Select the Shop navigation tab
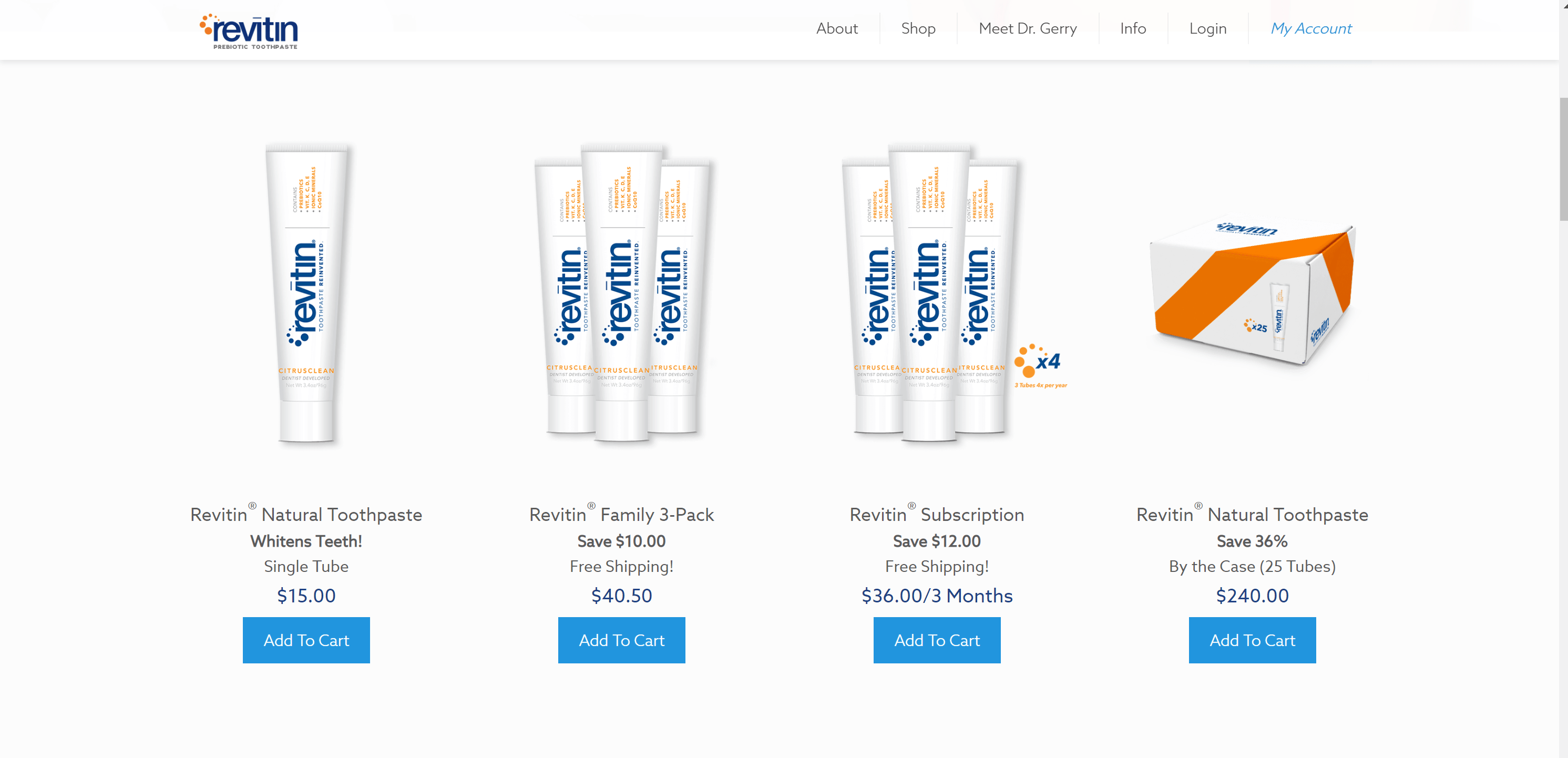Viewport: 1568px width, 758px height. click(917, 28)
